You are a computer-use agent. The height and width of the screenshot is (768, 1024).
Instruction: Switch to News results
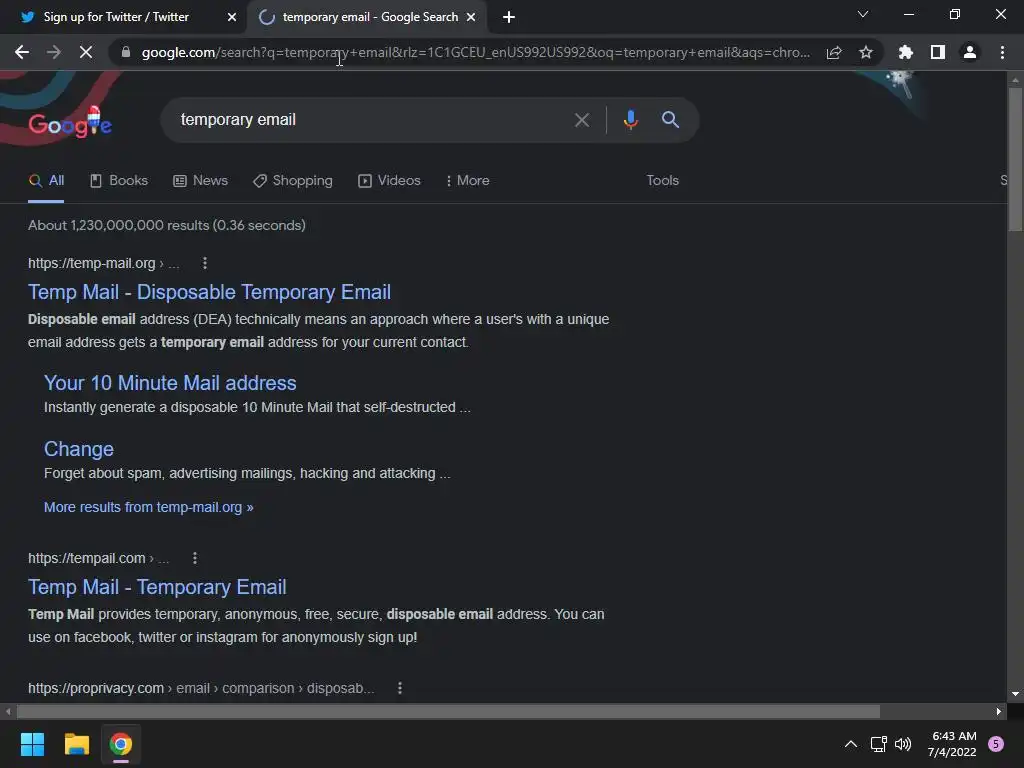click(x=200, y=180)
